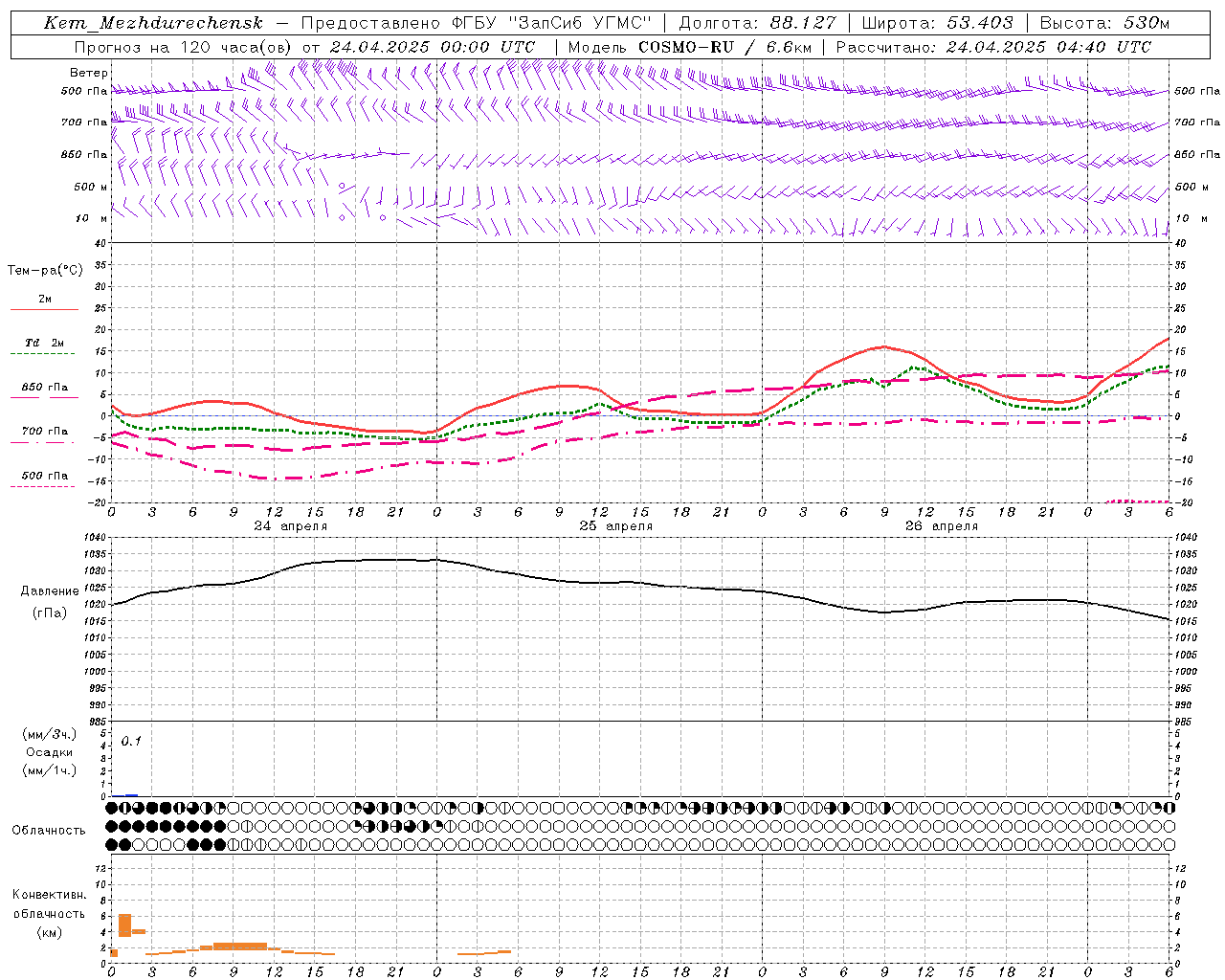Click the '0.1' precipitation amount value
The image size is (1225, 980).
tap(131, 741)
